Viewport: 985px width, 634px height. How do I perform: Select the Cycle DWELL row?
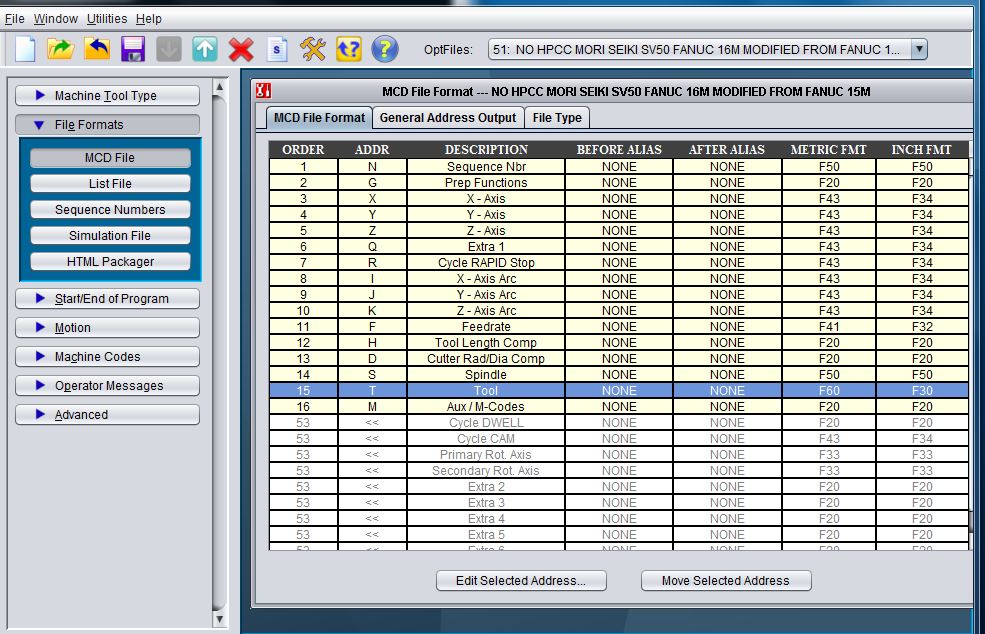(x=619, y=422)
